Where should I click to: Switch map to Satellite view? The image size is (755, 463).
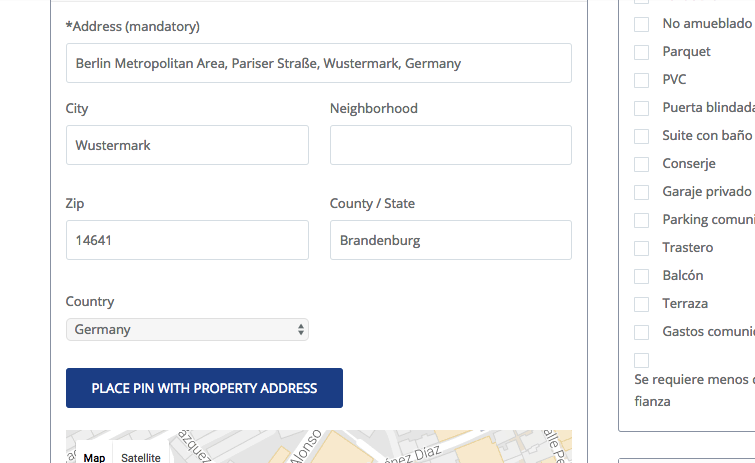coord(141,456)
